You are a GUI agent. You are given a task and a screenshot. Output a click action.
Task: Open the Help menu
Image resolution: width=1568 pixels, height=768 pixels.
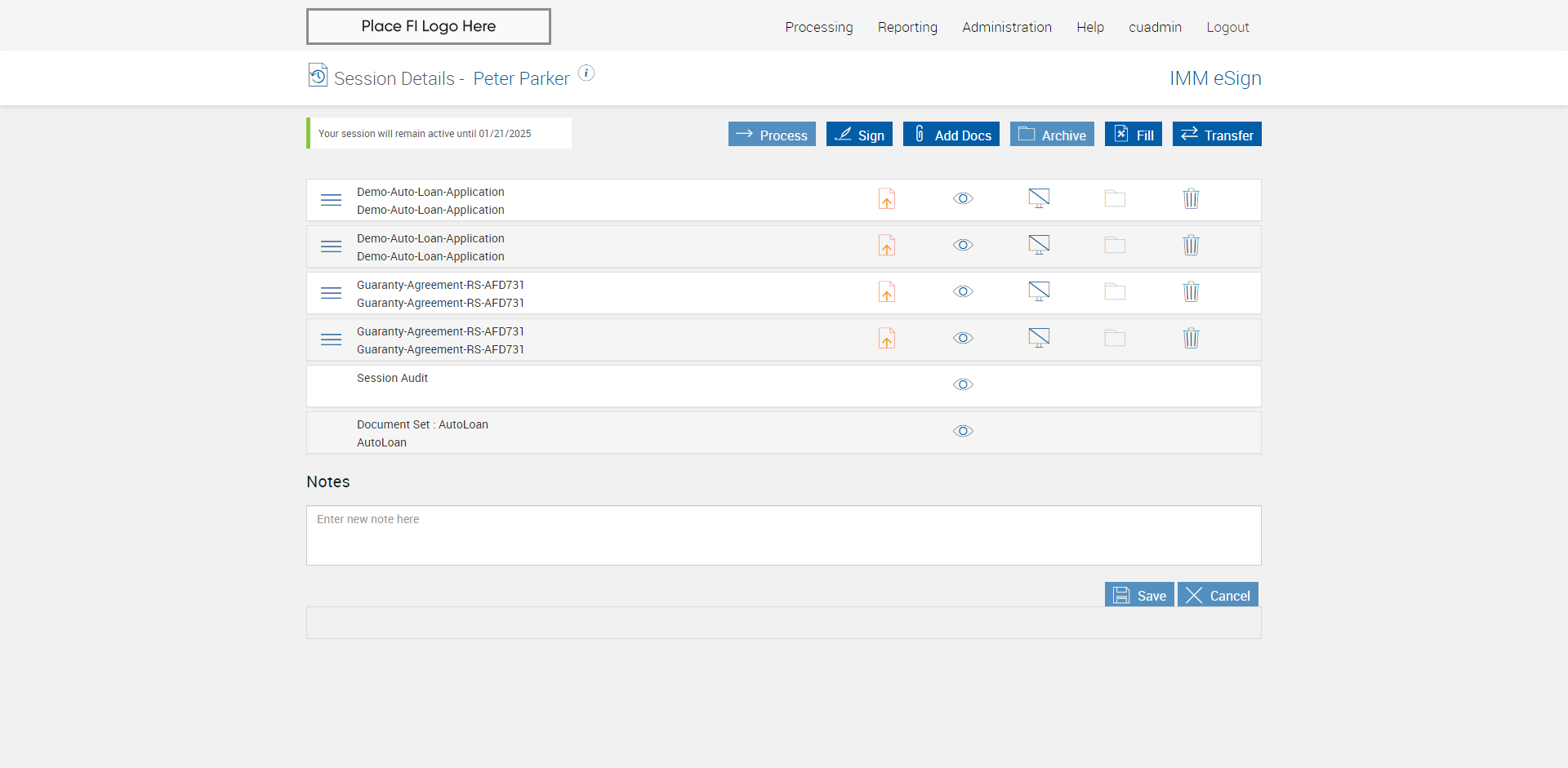1089,27
